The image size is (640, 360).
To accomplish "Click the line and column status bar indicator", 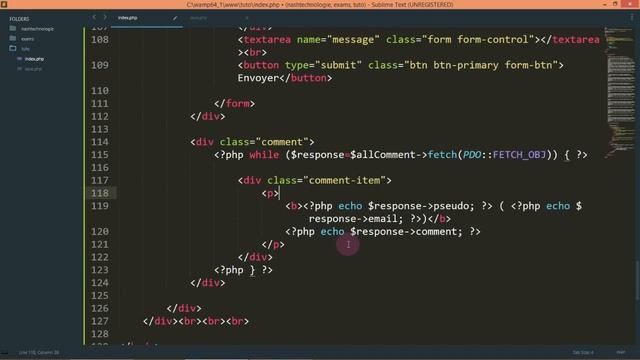I will click(x=39, y=352).
